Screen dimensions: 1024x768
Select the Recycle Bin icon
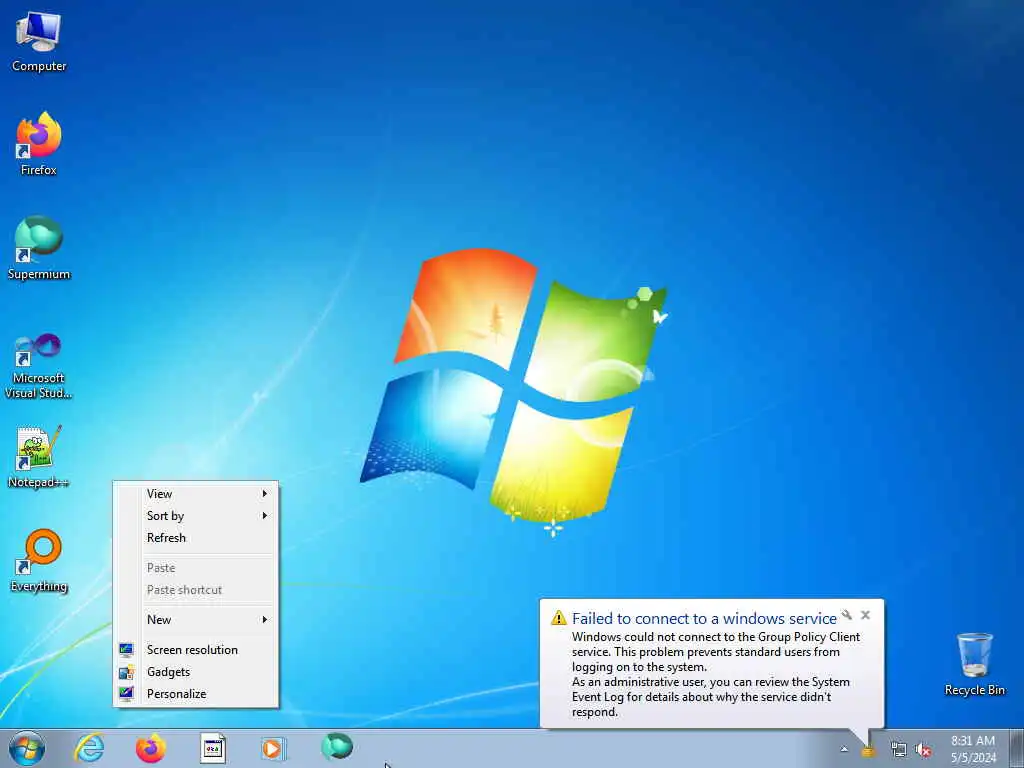(x=974, y=664)
